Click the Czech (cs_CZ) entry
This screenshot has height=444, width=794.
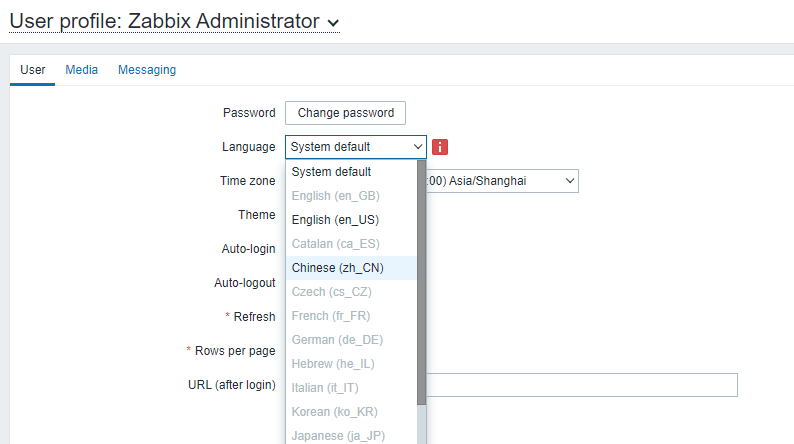click(331, 292)
